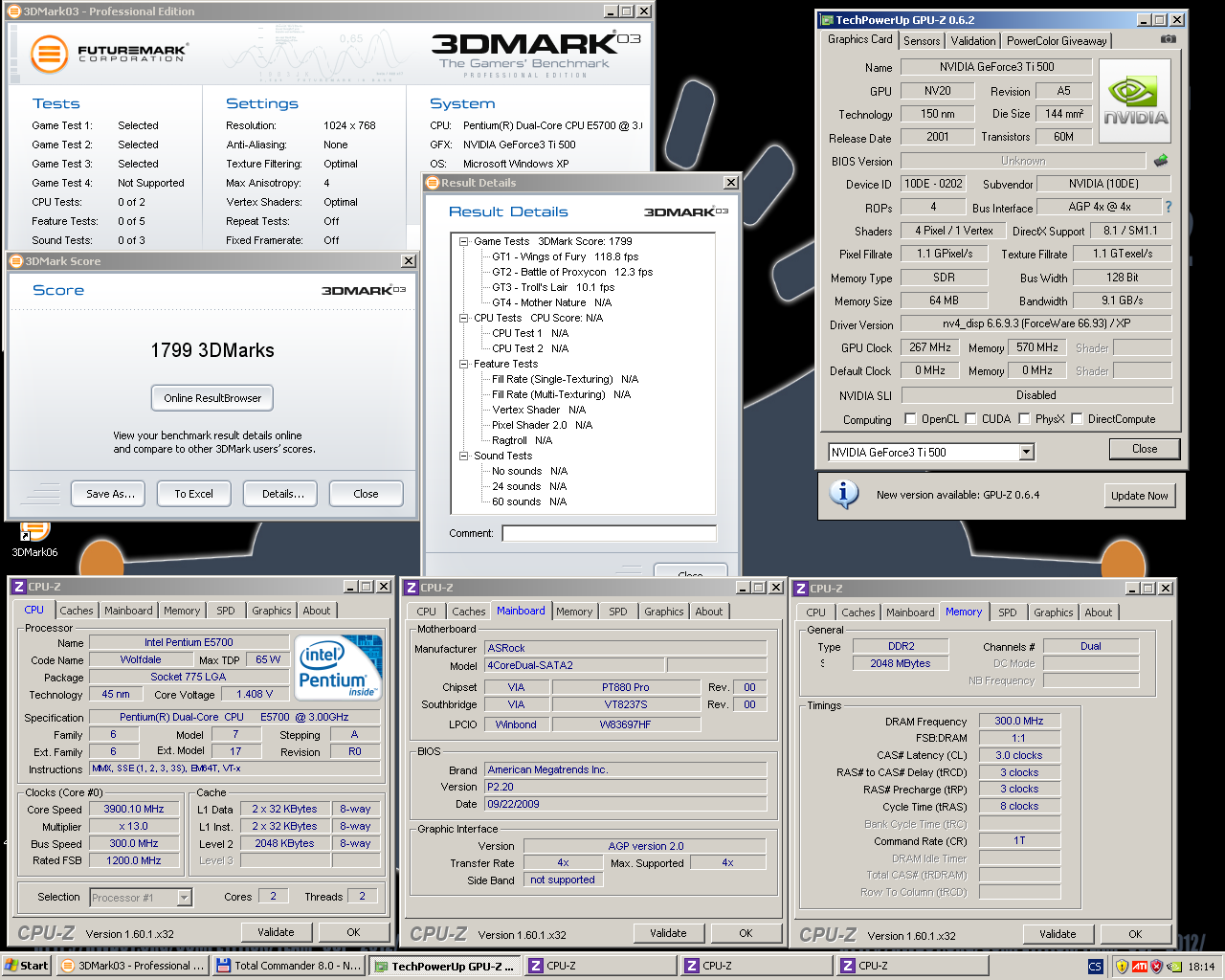Open the Windows Start menu

[27, 966]
